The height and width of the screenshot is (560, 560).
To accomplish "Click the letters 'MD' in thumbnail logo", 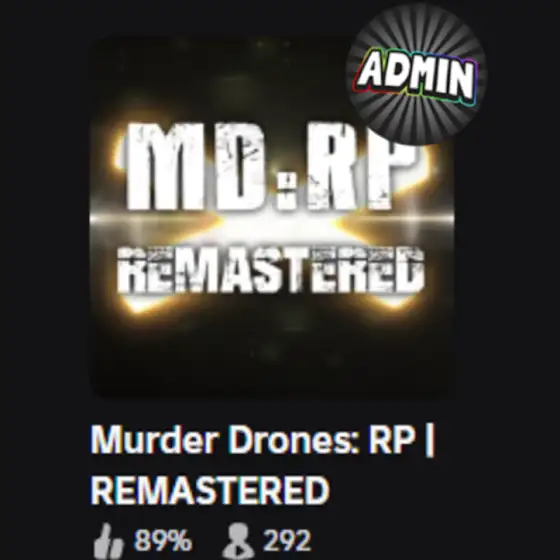I will [196, 167].
